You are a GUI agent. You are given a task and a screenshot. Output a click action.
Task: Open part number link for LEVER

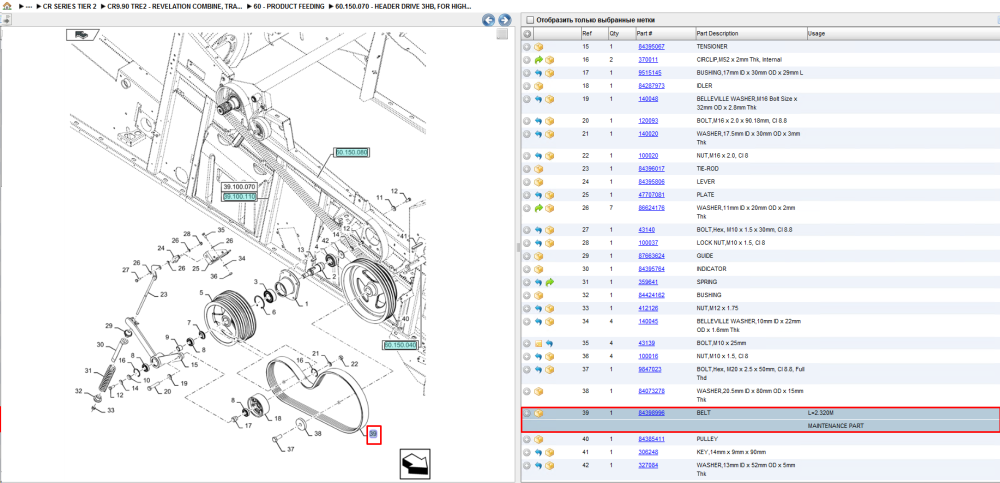(x=651, y=182)
